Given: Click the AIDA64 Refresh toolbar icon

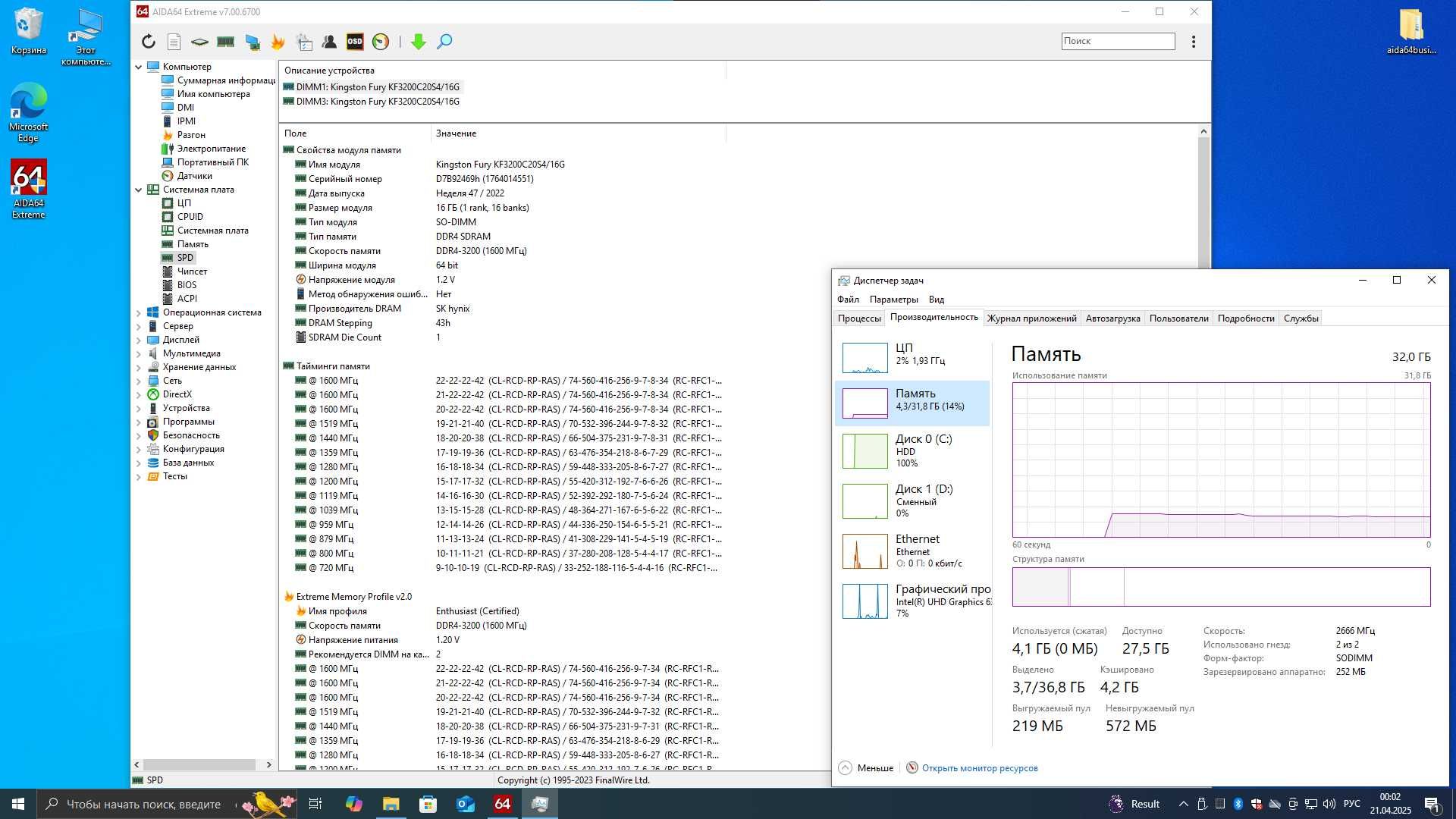Looking at the screenshot, I should pos(149,42).
